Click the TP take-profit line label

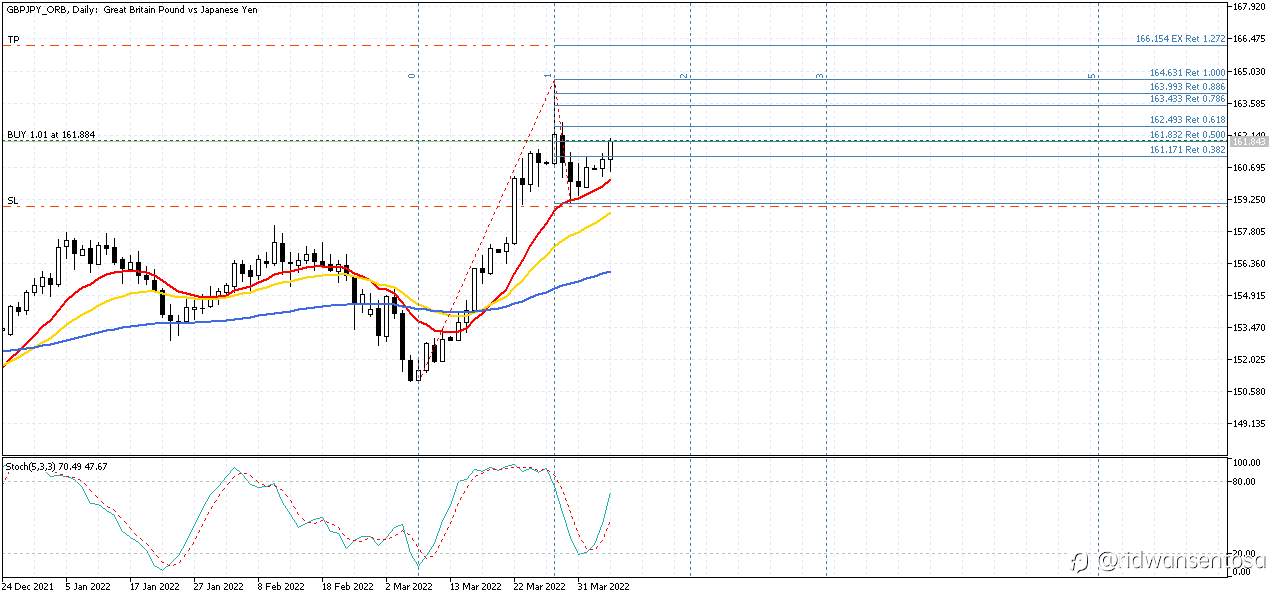tap(13, 40)
